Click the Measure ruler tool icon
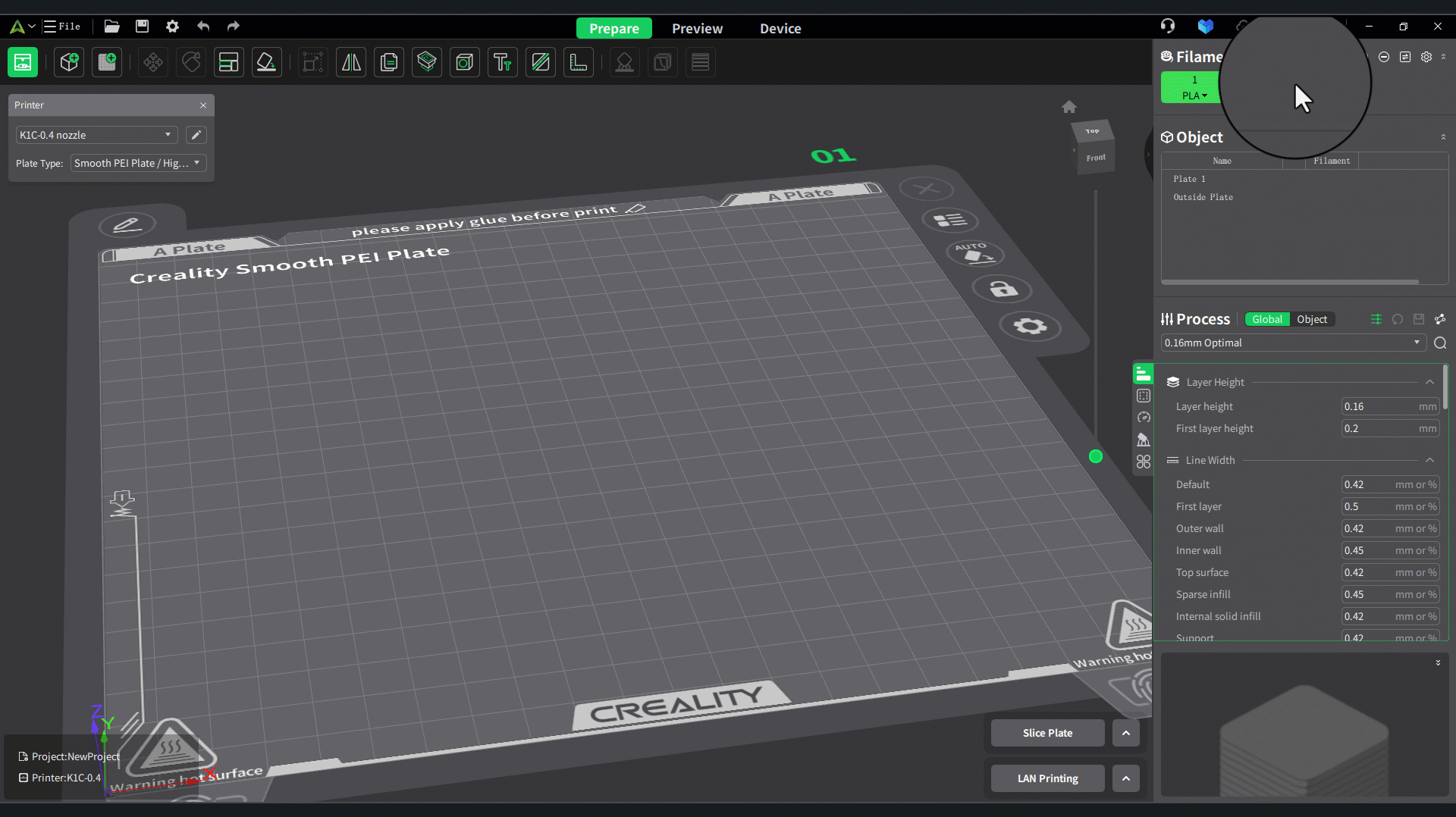 tap(579, 62)
